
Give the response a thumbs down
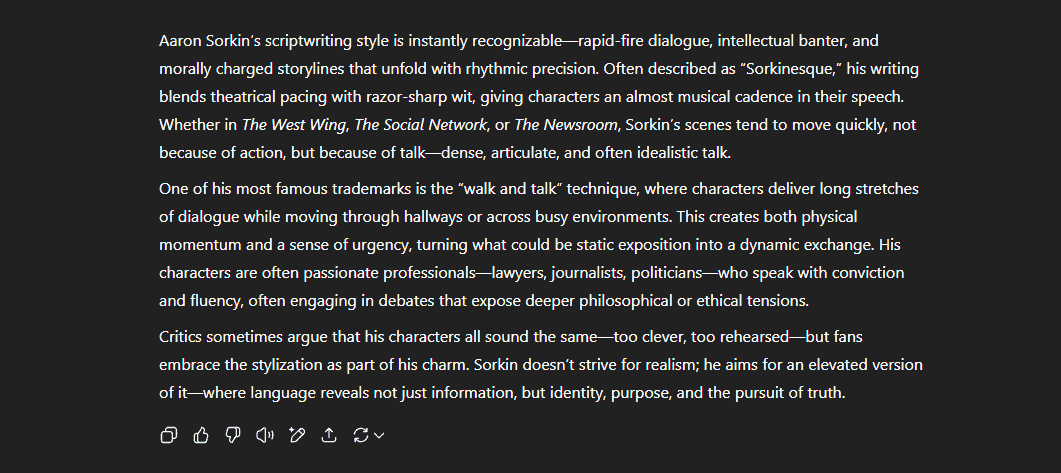233,435
